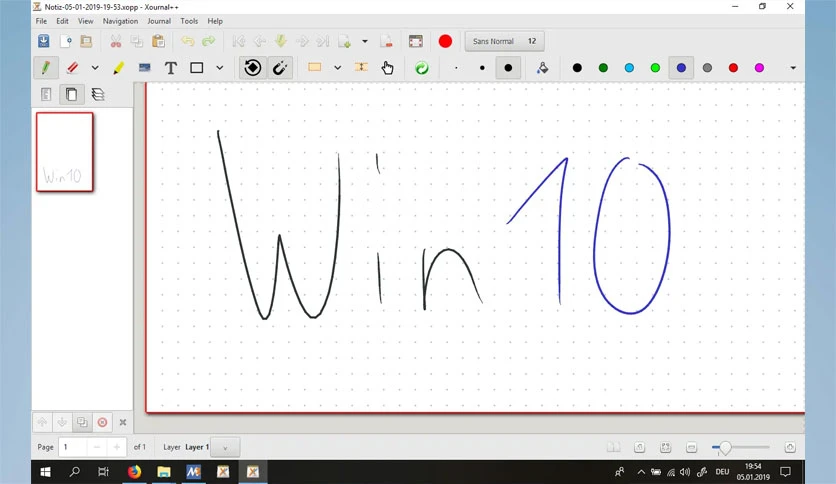
Task: Set pen thickness to fine
Action: point(456,68)
